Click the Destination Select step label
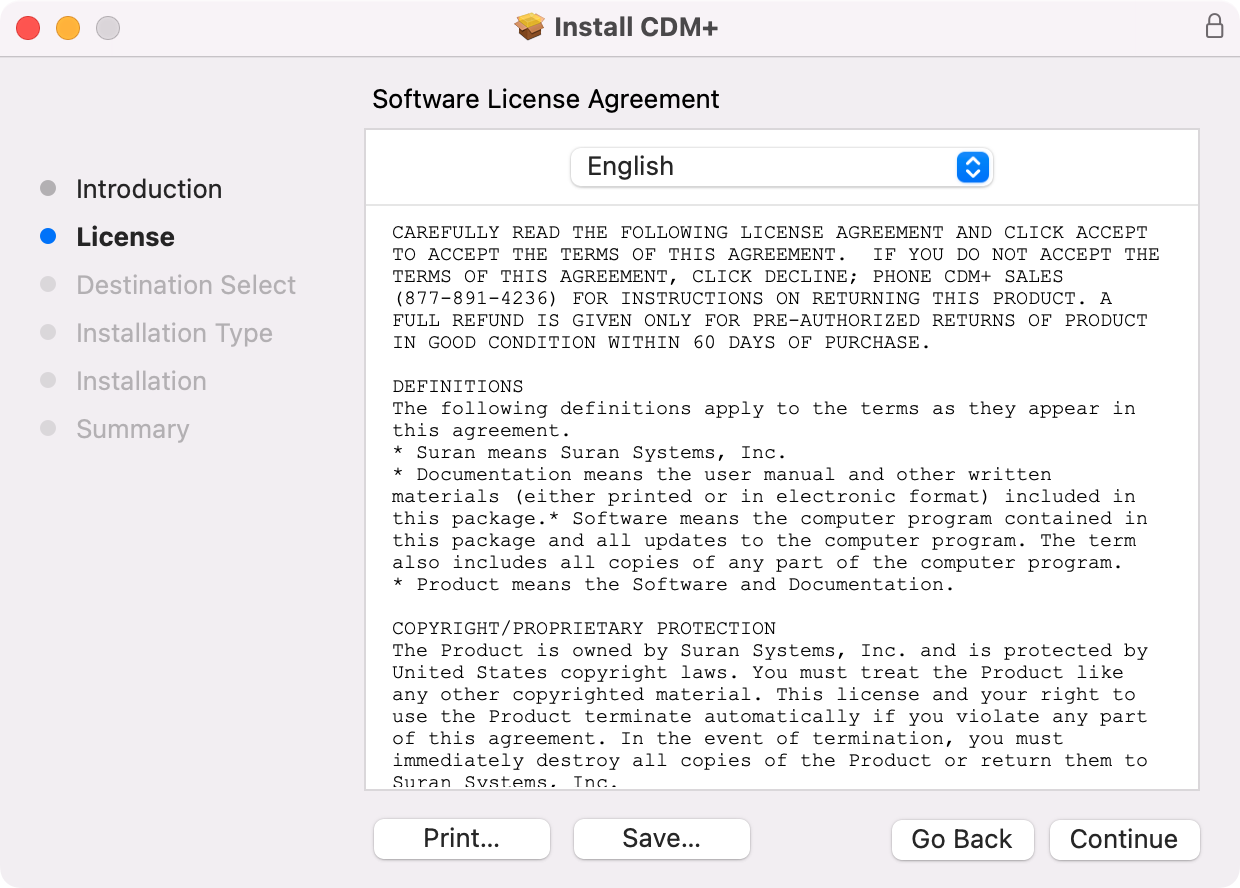 tap(186, 285)
